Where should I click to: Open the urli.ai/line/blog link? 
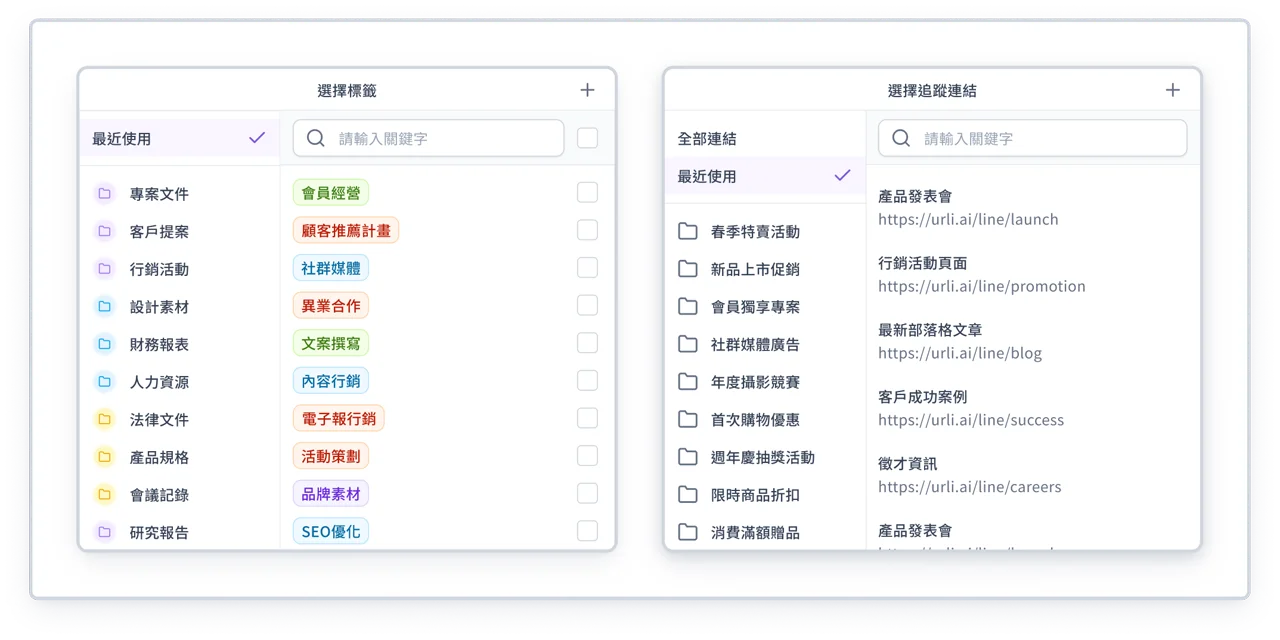click(960, 353)
